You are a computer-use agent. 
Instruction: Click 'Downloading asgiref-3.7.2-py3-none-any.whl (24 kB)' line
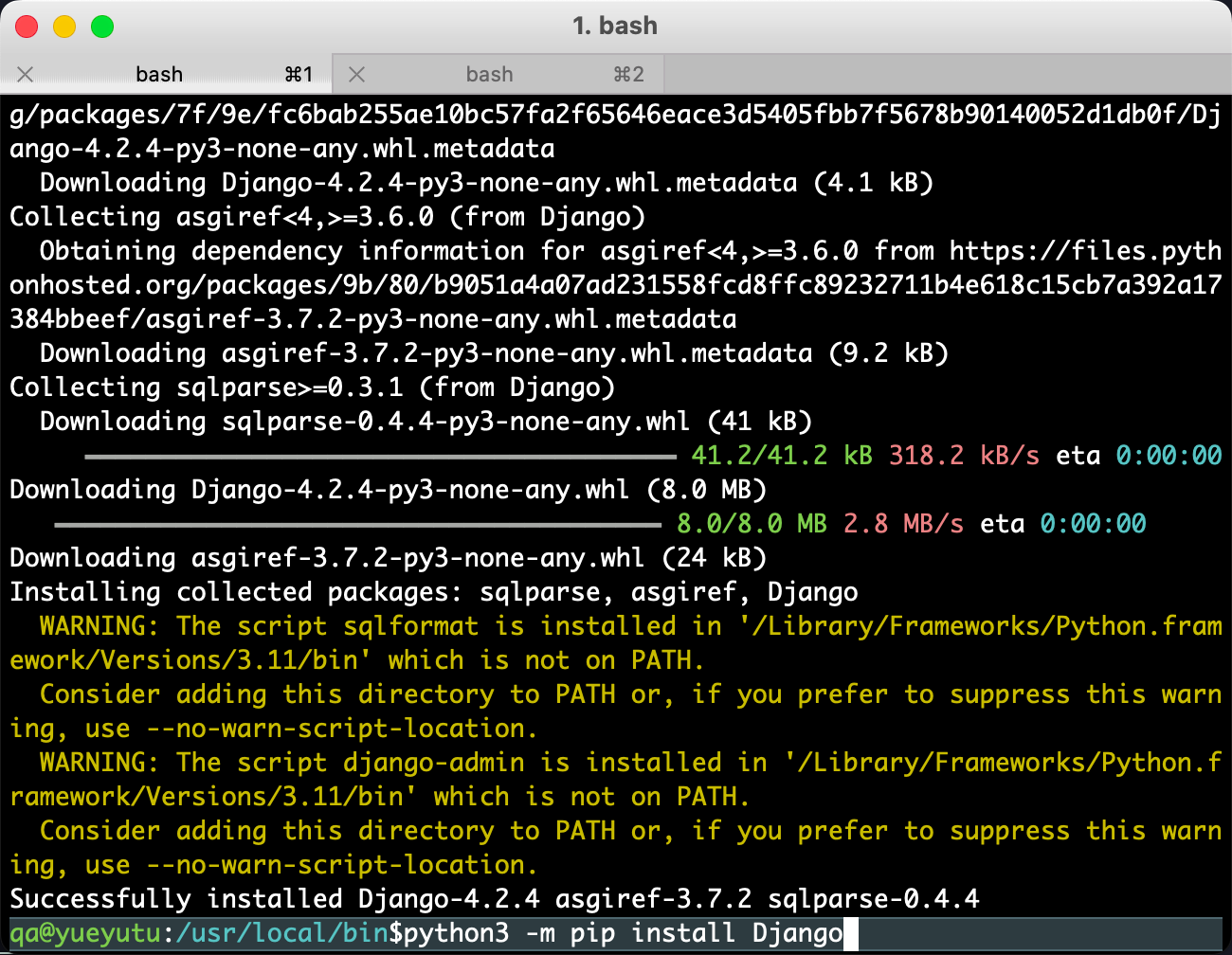point(389,558)
